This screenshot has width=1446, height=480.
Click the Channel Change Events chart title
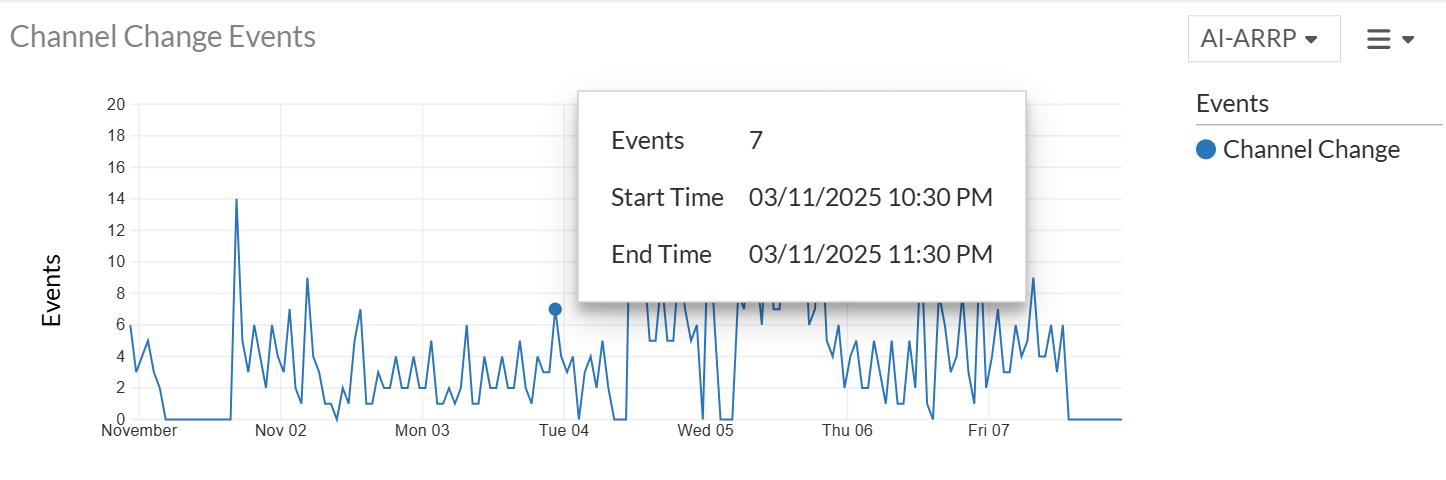point(163,37)
